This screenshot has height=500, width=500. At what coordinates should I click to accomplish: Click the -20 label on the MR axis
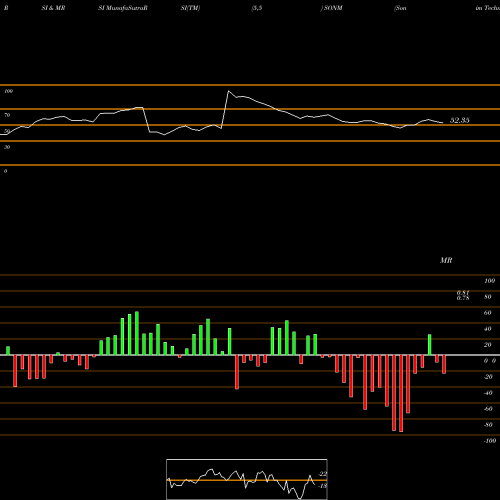click(488, 377)
